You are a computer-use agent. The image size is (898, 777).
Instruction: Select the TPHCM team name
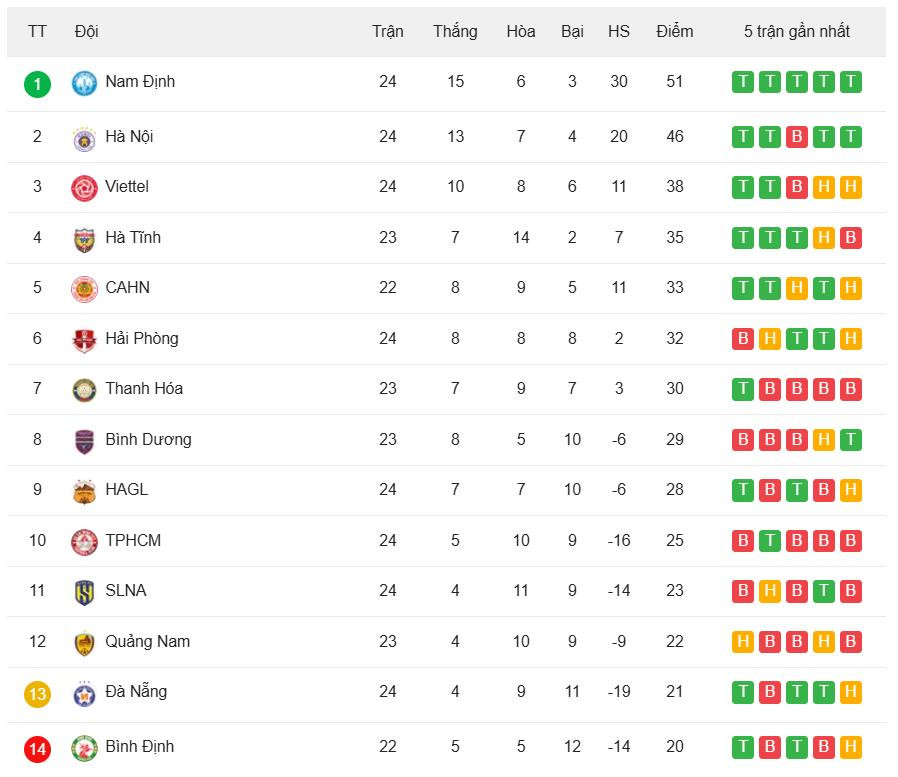click(x=133, y=540)
